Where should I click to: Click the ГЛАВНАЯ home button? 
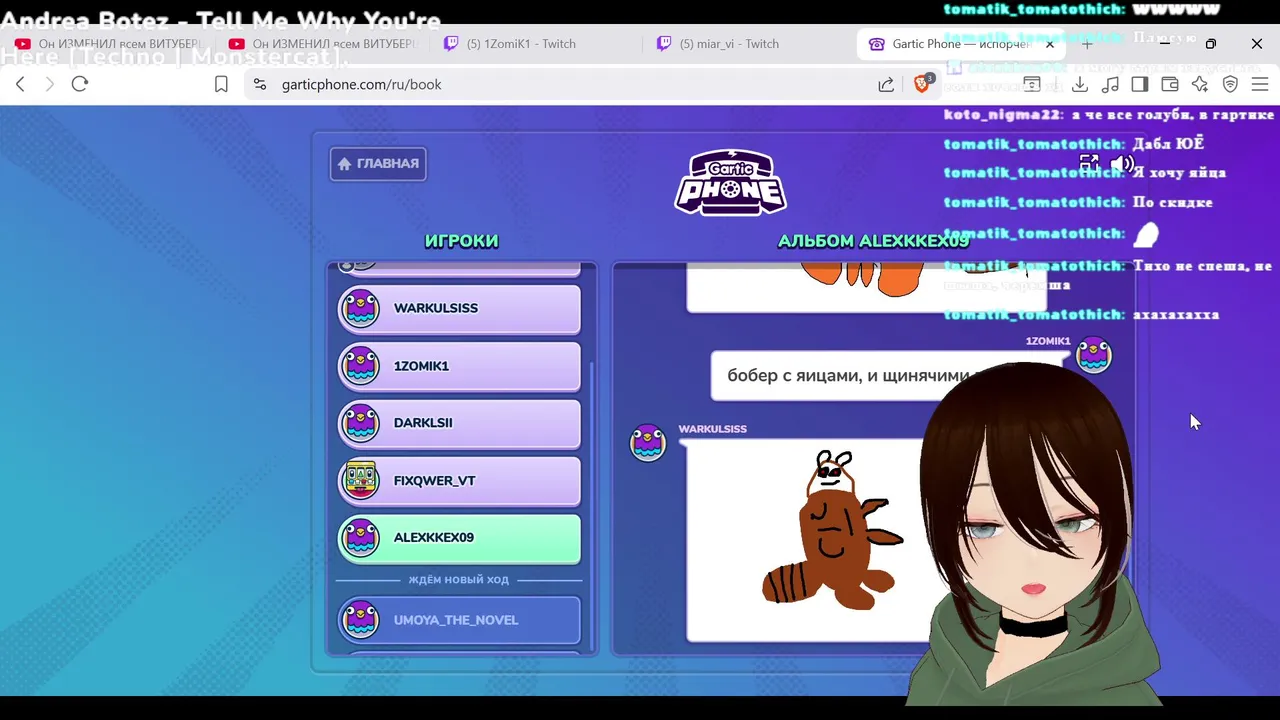378,164
